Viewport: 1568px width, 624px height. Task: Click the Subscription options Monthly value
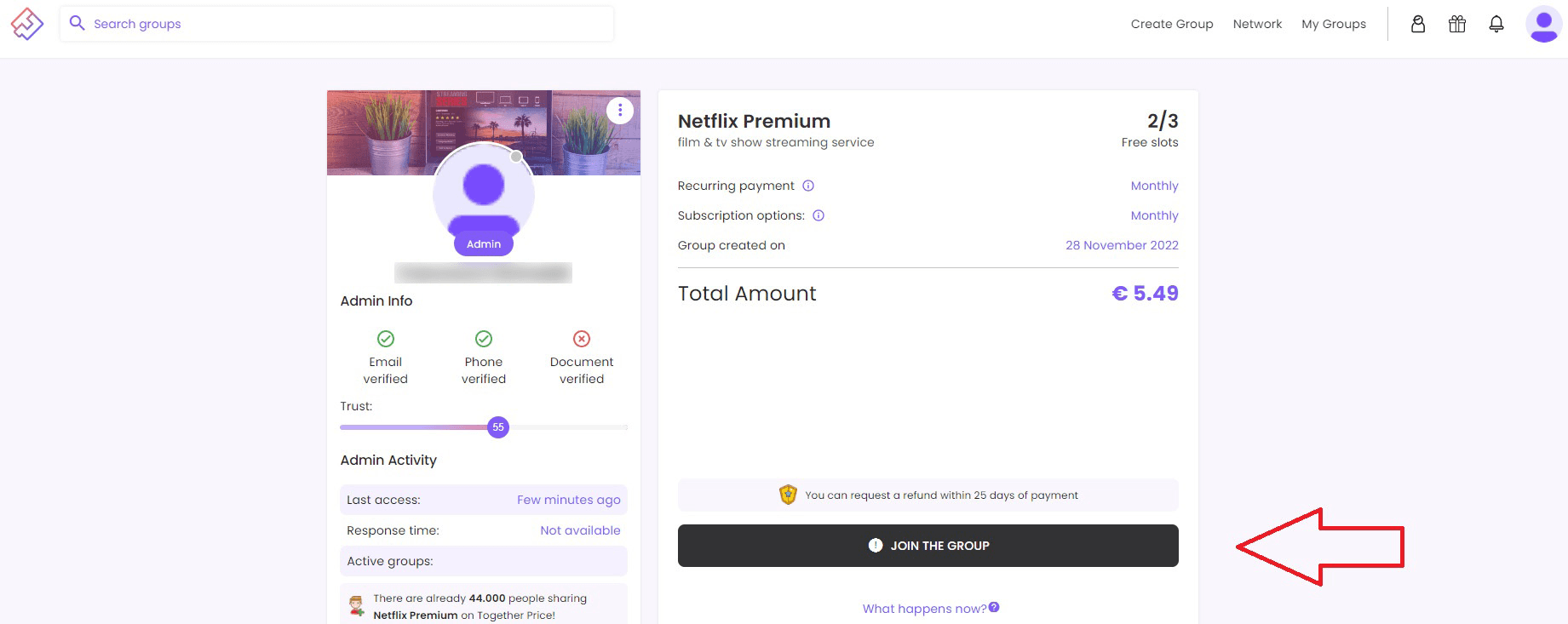1154,215
